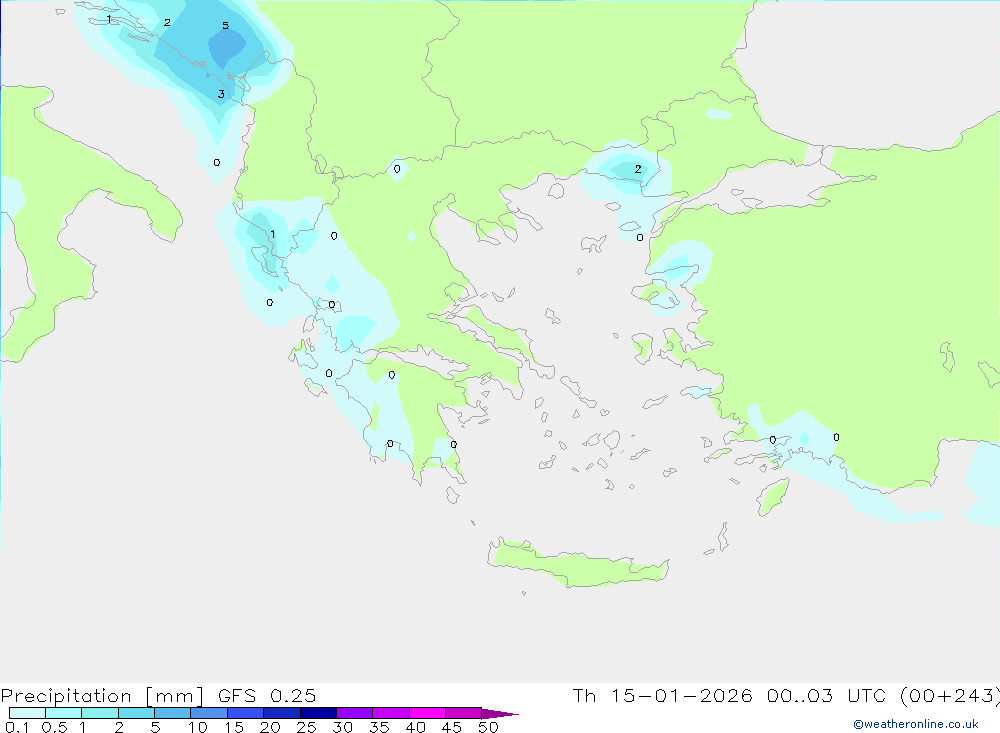Click the 15–20 mm legend swatch

[246, 713]
